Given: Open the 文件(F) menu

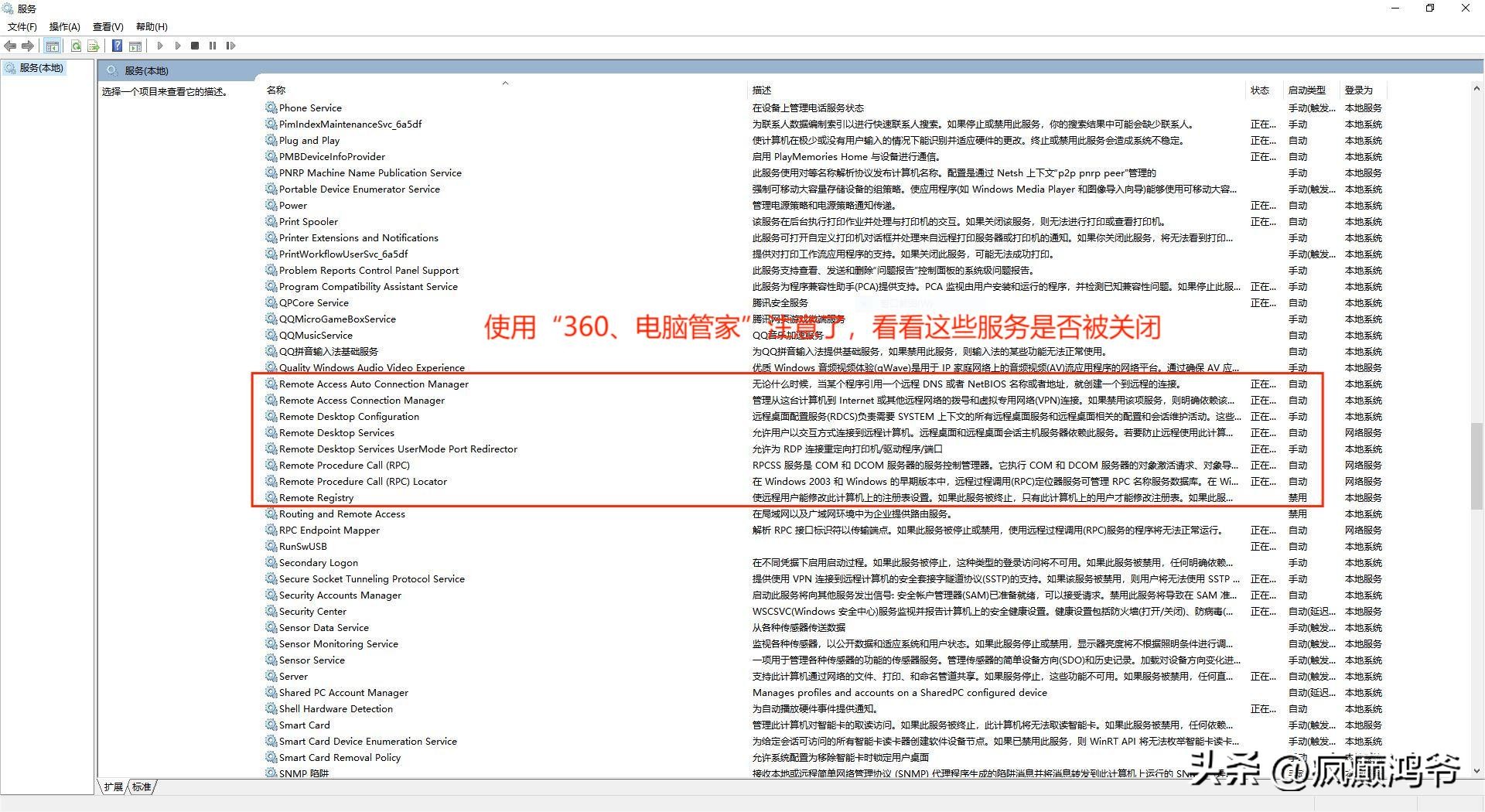Looking at the screenshot, I should 22,26.
